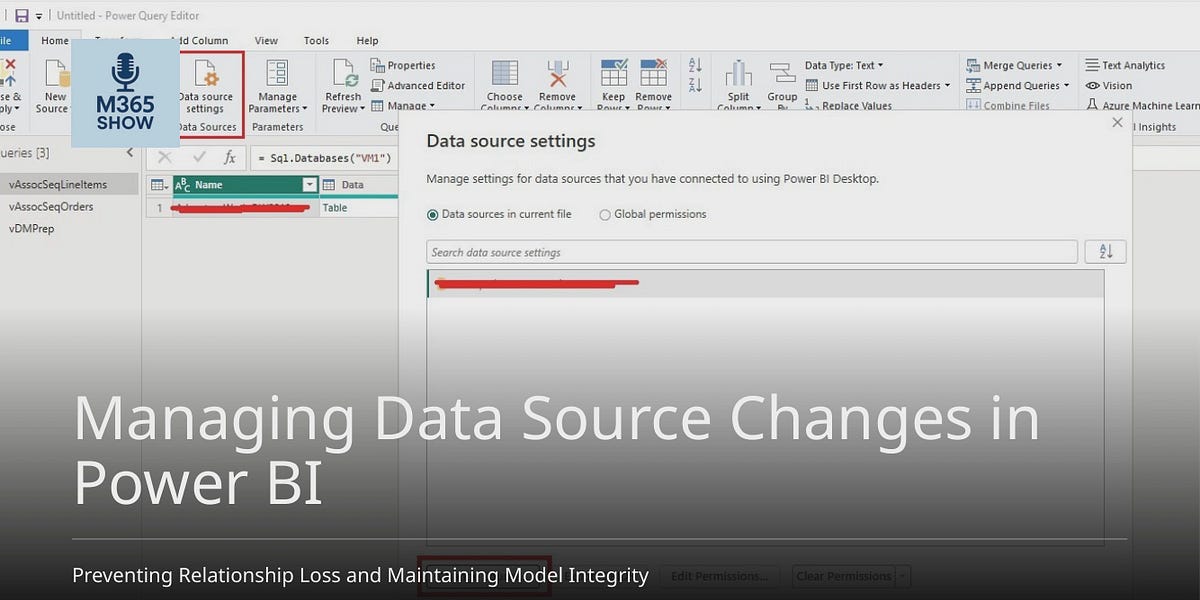Cancel the formula bar edit with the X icon
The image size is (1200, 600).
165,157
